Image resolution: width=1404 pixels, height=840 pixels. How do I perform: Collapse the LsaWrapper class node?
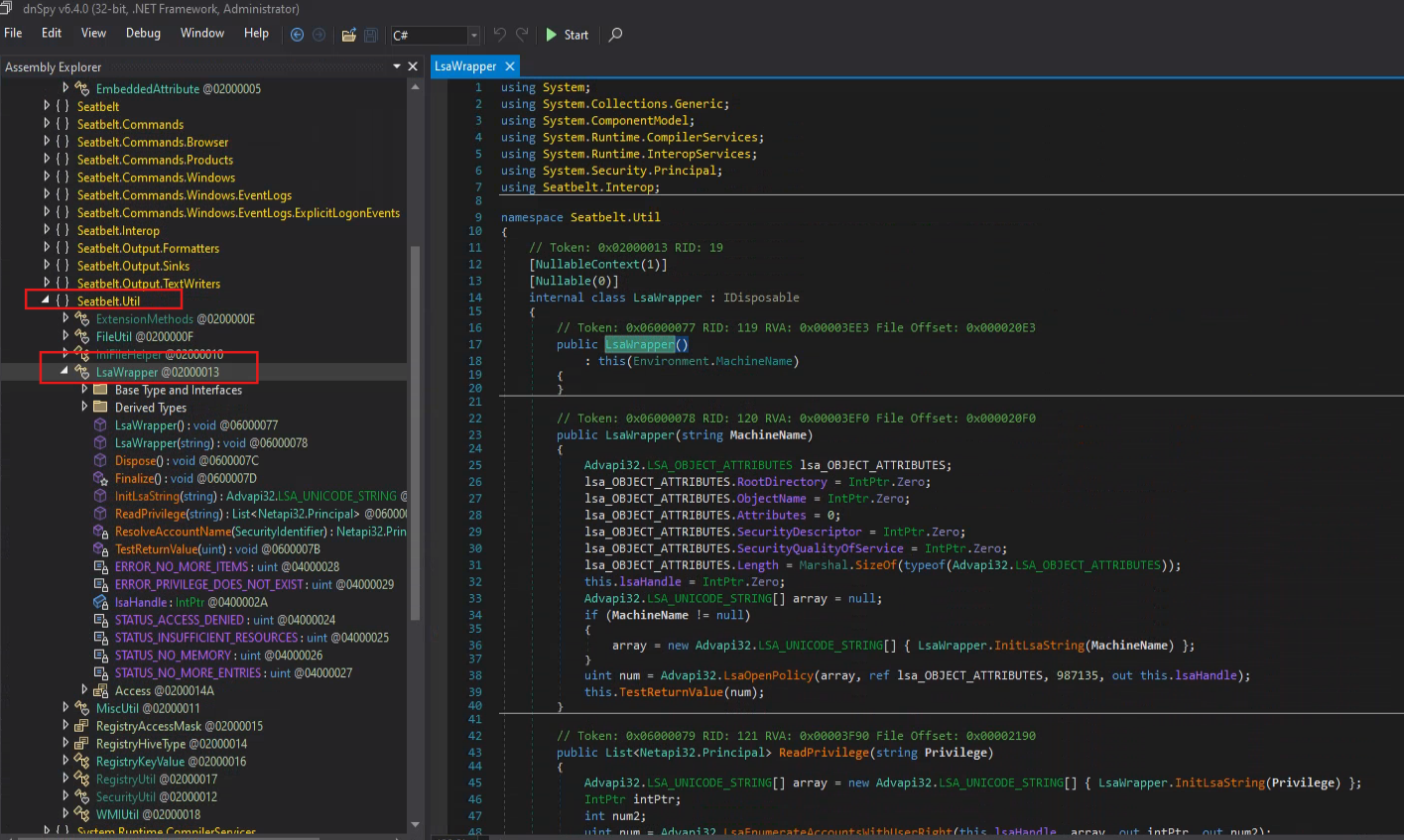pyautogui.click(x=65, y=371)
